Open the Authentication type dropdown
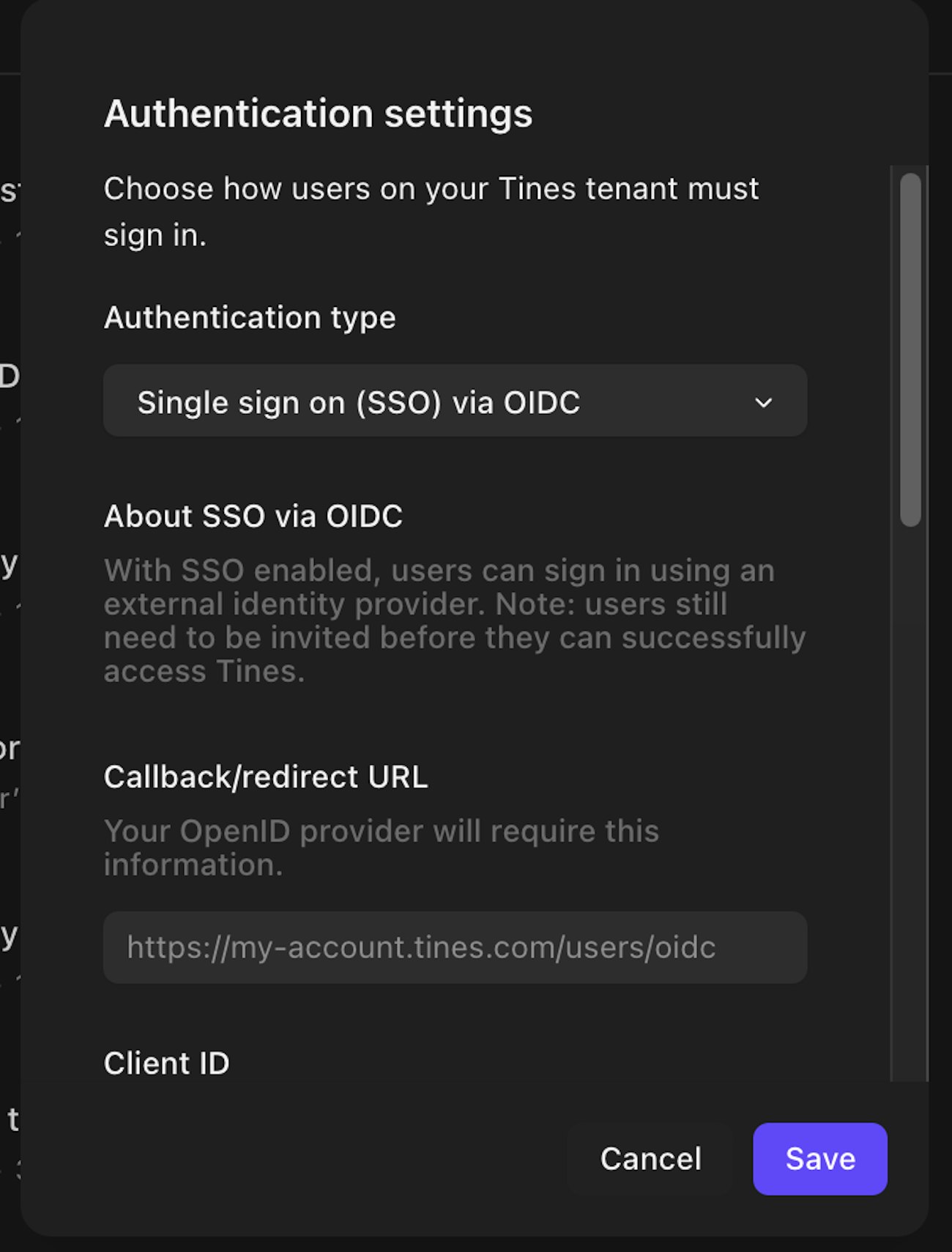Image resolution: width=952 pixels, height=1252 pixels. [454, 401]
